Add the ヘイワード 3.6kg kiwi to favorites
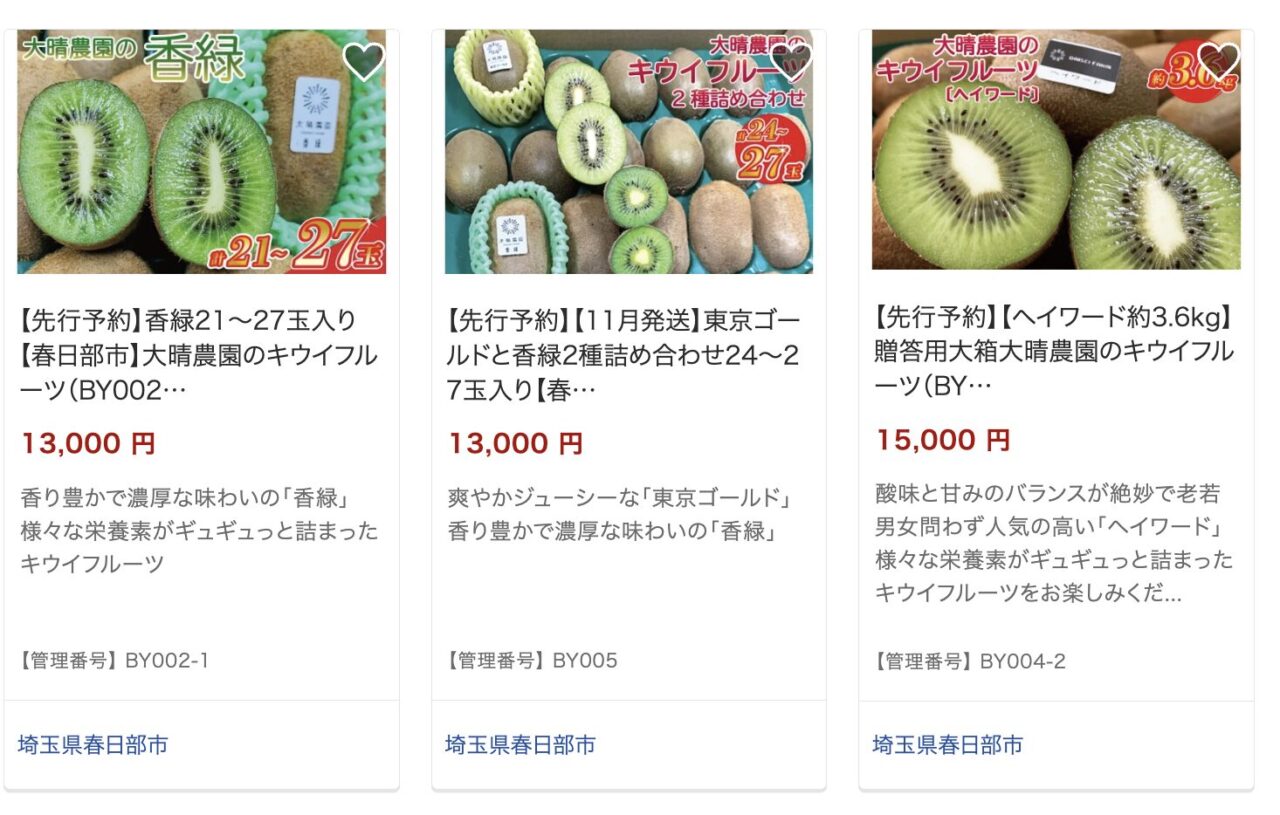The height and width of the screenshot is (815, 1280). [x=1218, y=60]
